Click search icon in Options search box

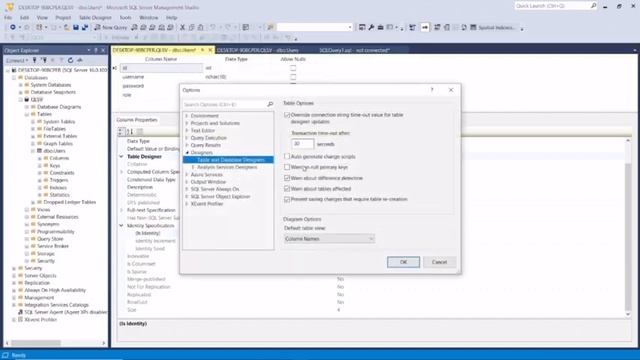point(270,104)
